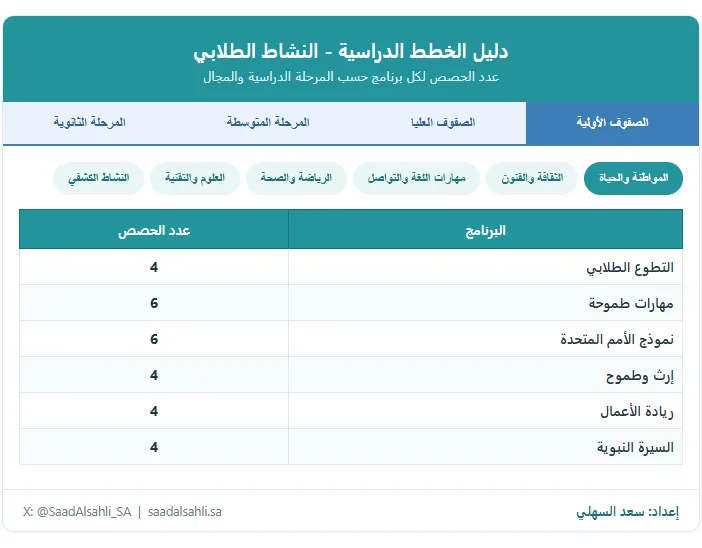
Task: Choose الثقافة والفنون category pill
Action: (x=532, y=178)
